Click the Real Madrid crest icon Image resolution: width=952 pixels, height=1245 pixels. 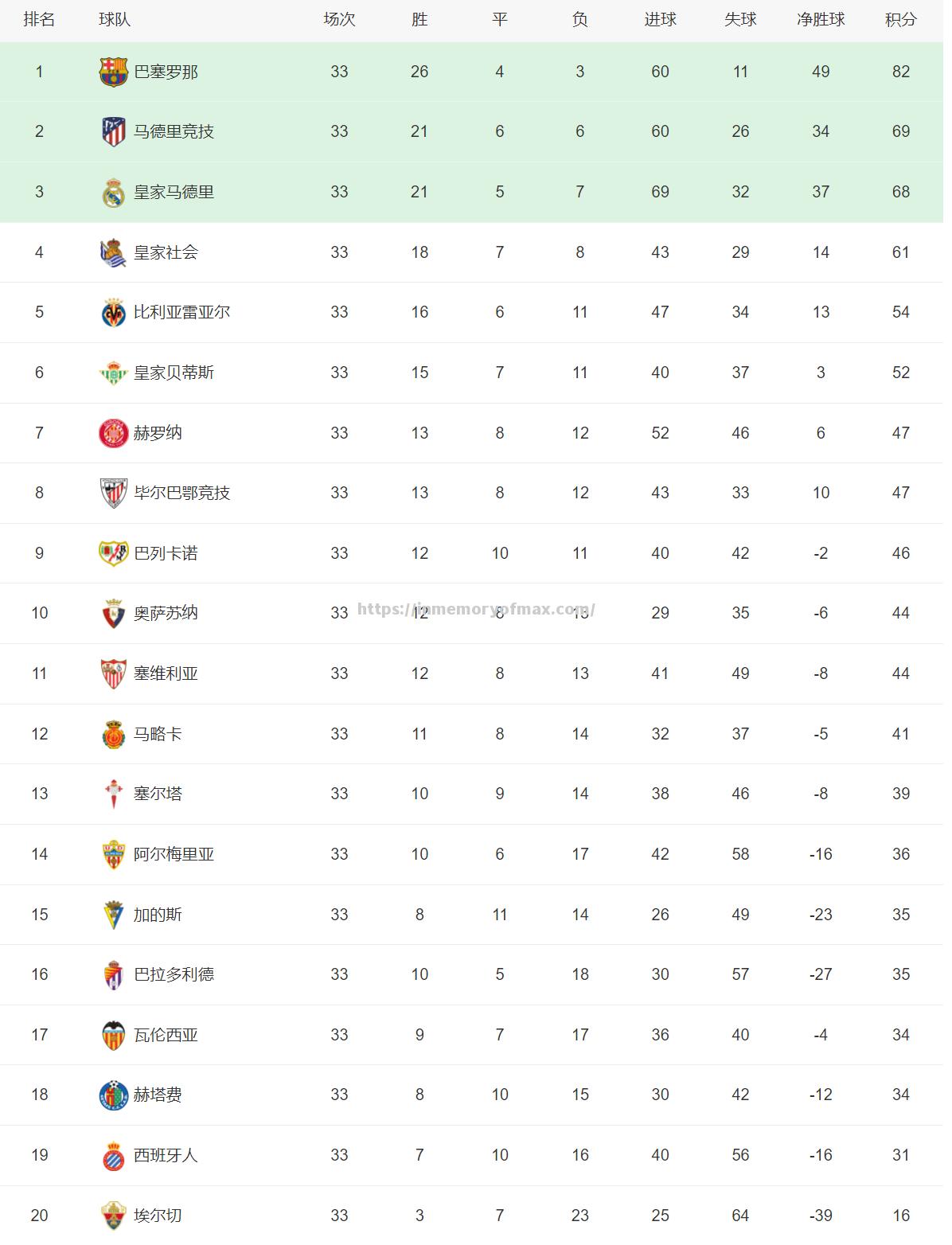click(114, 192)
